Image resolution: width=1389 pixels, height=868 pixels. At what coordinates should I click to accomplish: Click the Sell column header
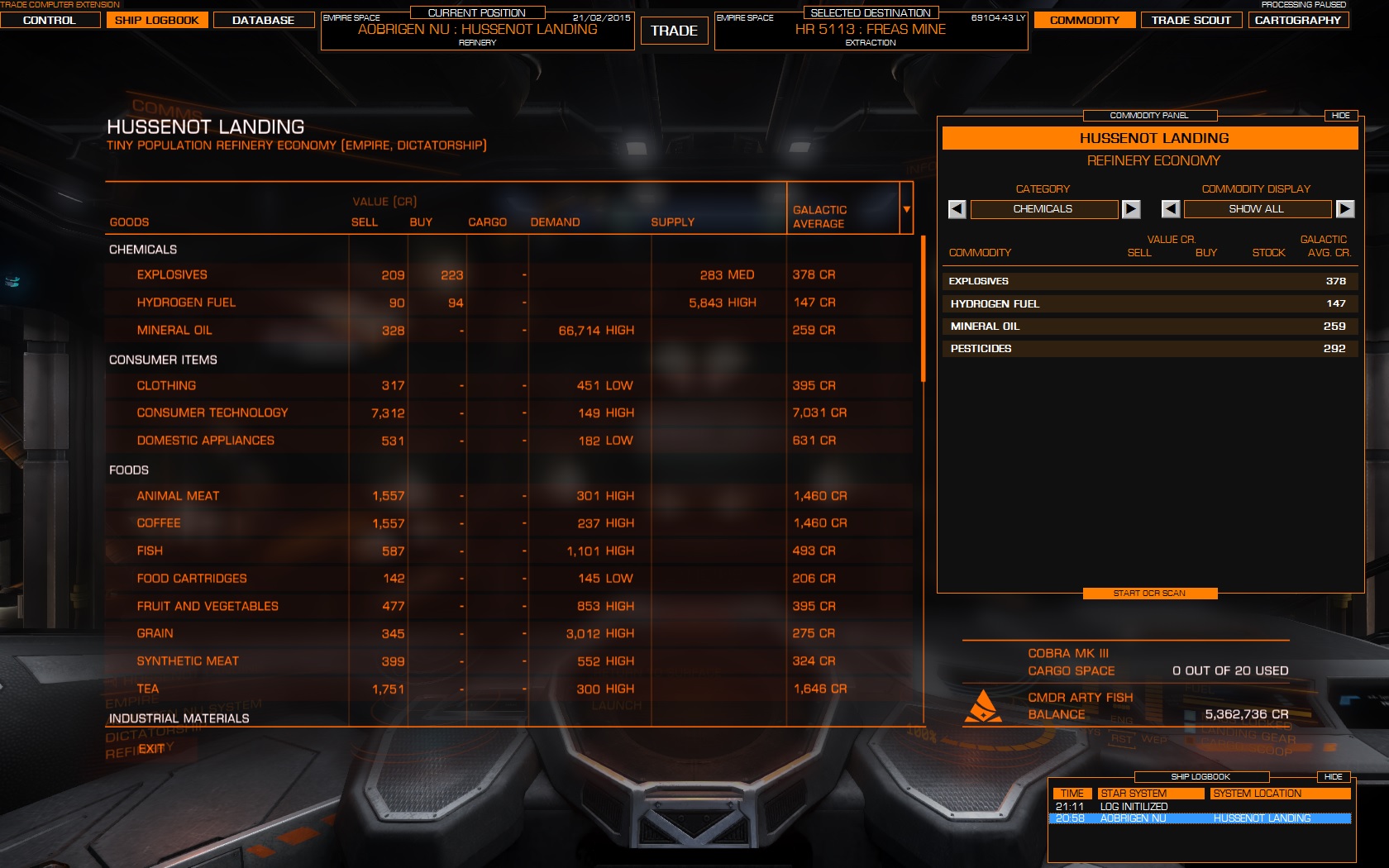tap(365, 222)
